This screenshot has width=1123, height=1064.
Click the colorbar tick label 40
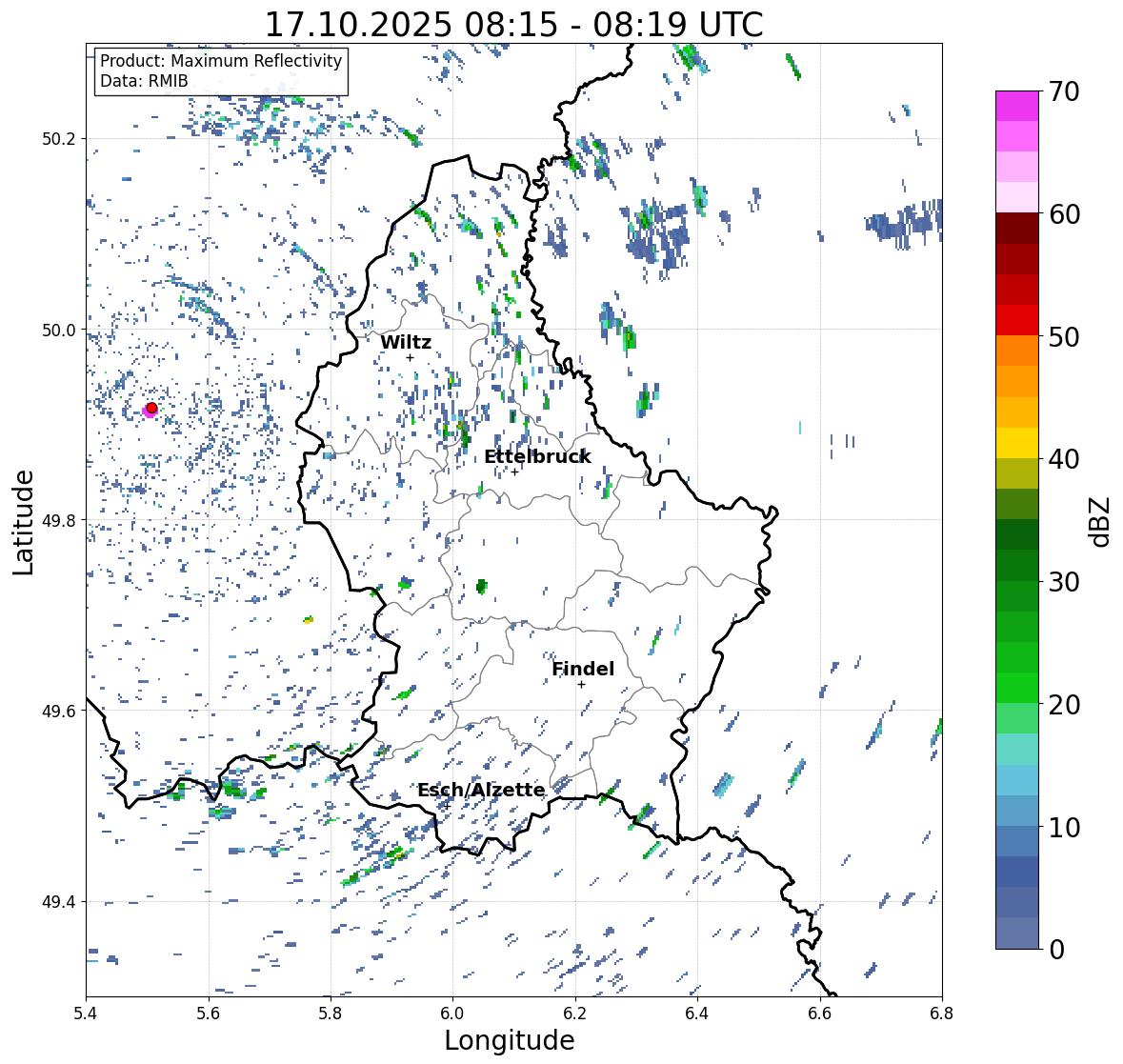(x=1064, y=459)
